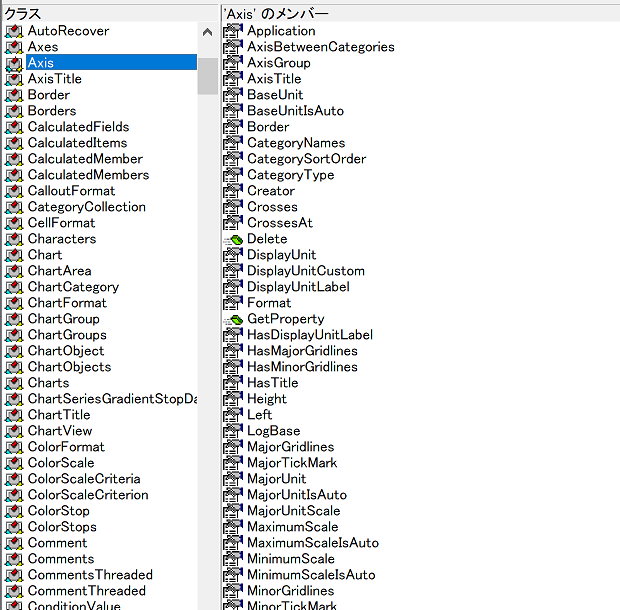This screenshot has width=620, height=610.
Task: Choose the MinimumScaleIsAuto member
Action: tap(311, 575)
